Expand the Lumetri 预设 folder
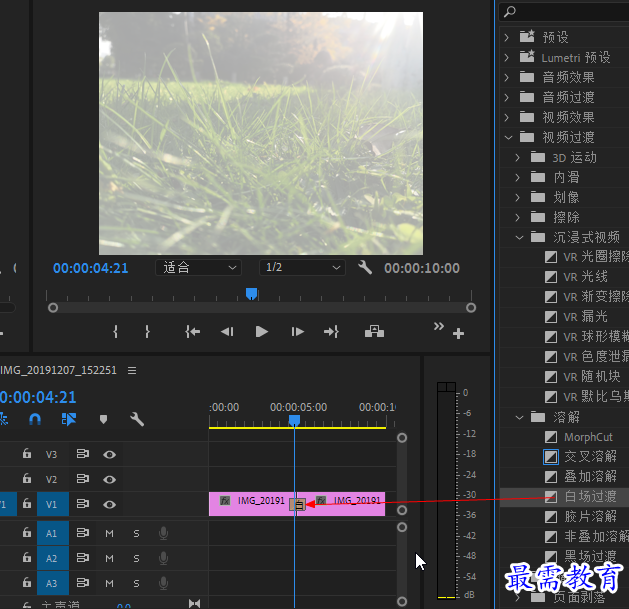 [x=507, y=57]
